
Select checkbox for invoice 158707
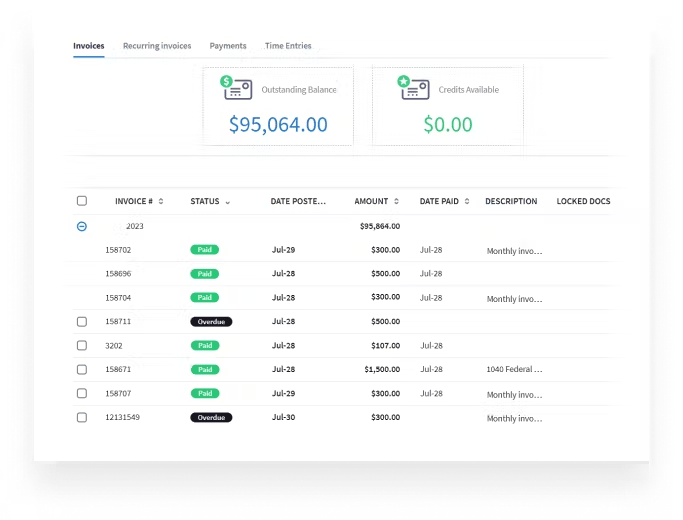pyautogui.click(x=82, y=394)
